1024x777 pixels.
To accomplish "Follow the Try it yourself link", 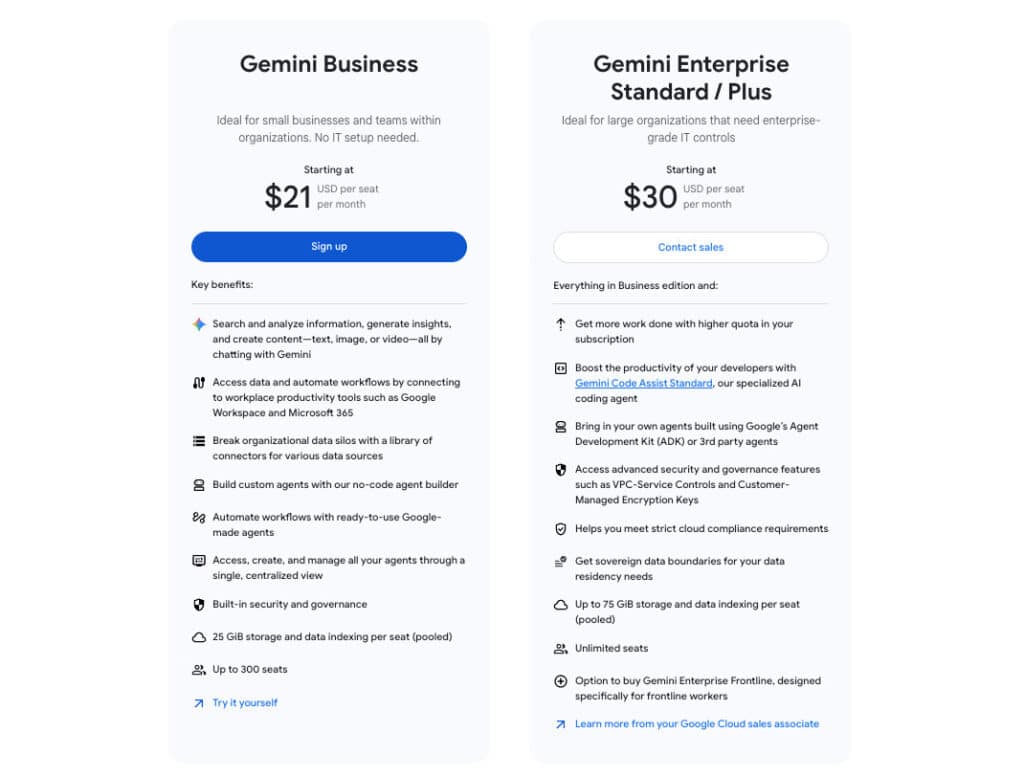I will (x=245, y=703).
